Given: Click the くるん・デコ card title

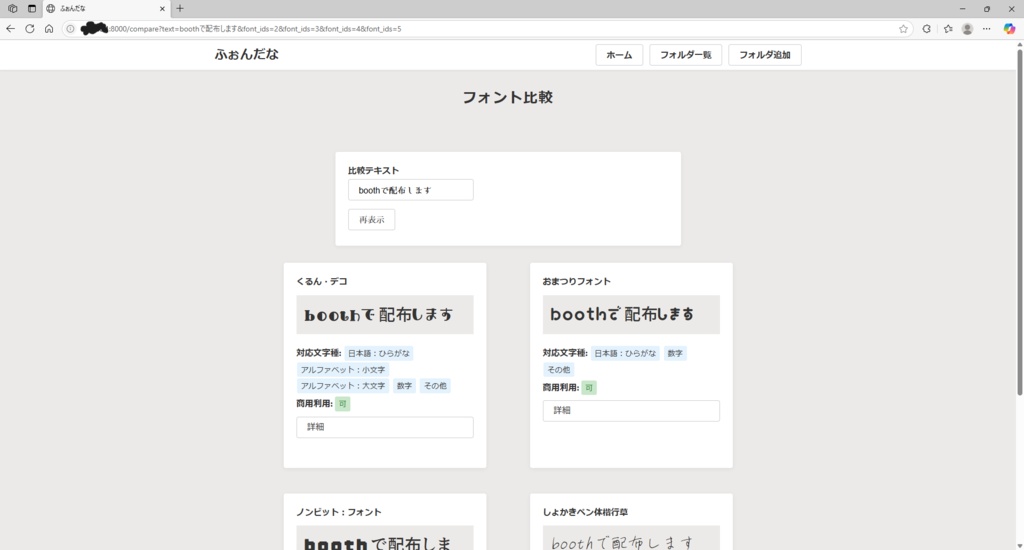Looking at the screenshot, I should pos(322,282).
